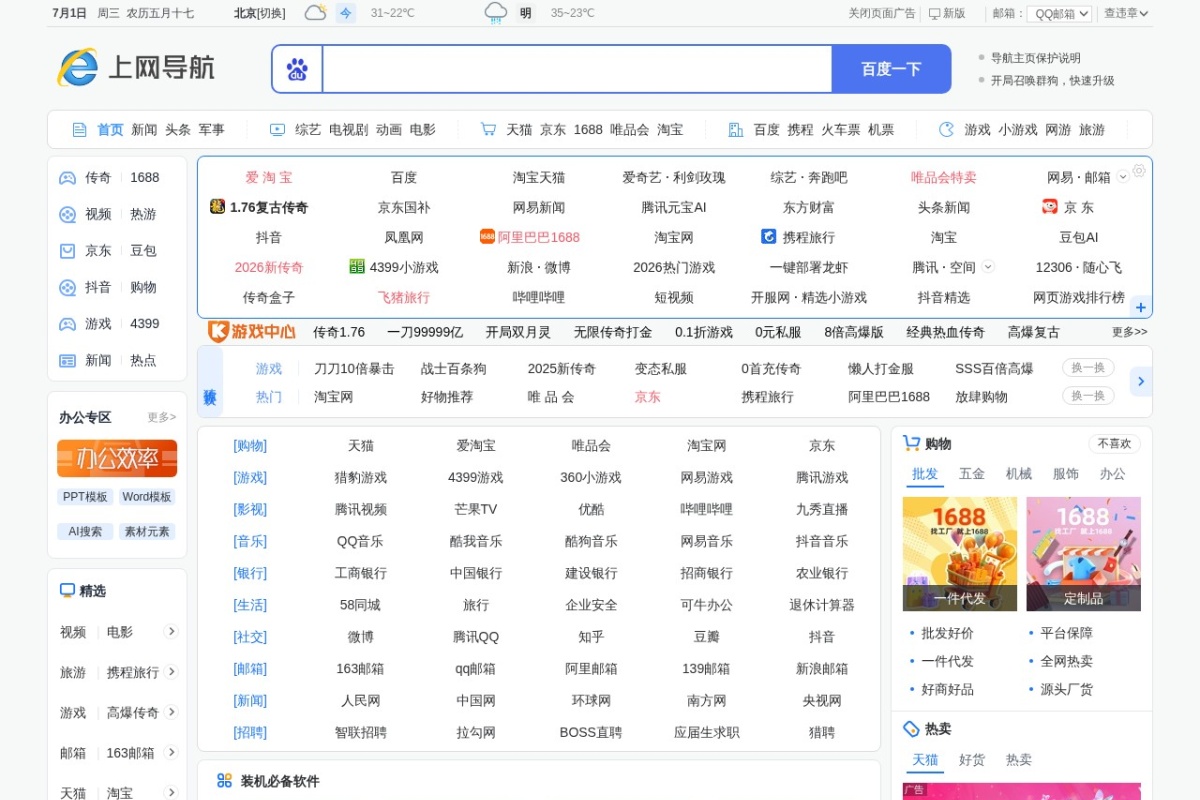Image resolution: width=1200 pixels, height=800 pixels.
Task: Expand the 腾讯·空间 dropdown arrow
Action: click(x=988, y=267)
